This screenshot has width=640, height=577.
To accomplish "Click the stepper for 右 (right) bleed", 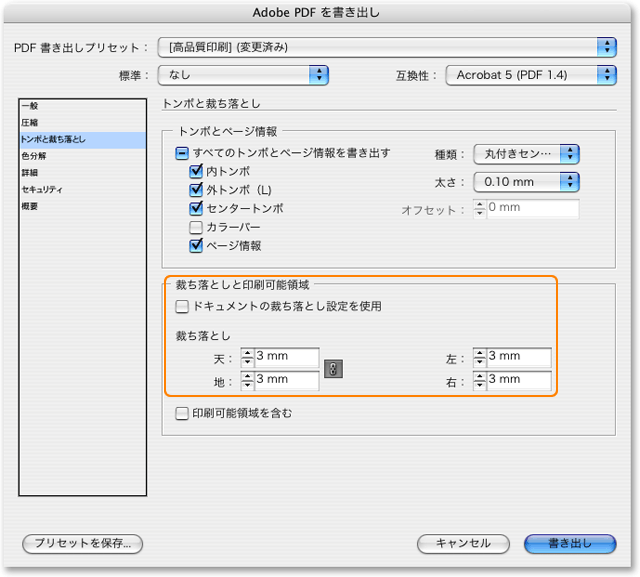I will [479, 381].
